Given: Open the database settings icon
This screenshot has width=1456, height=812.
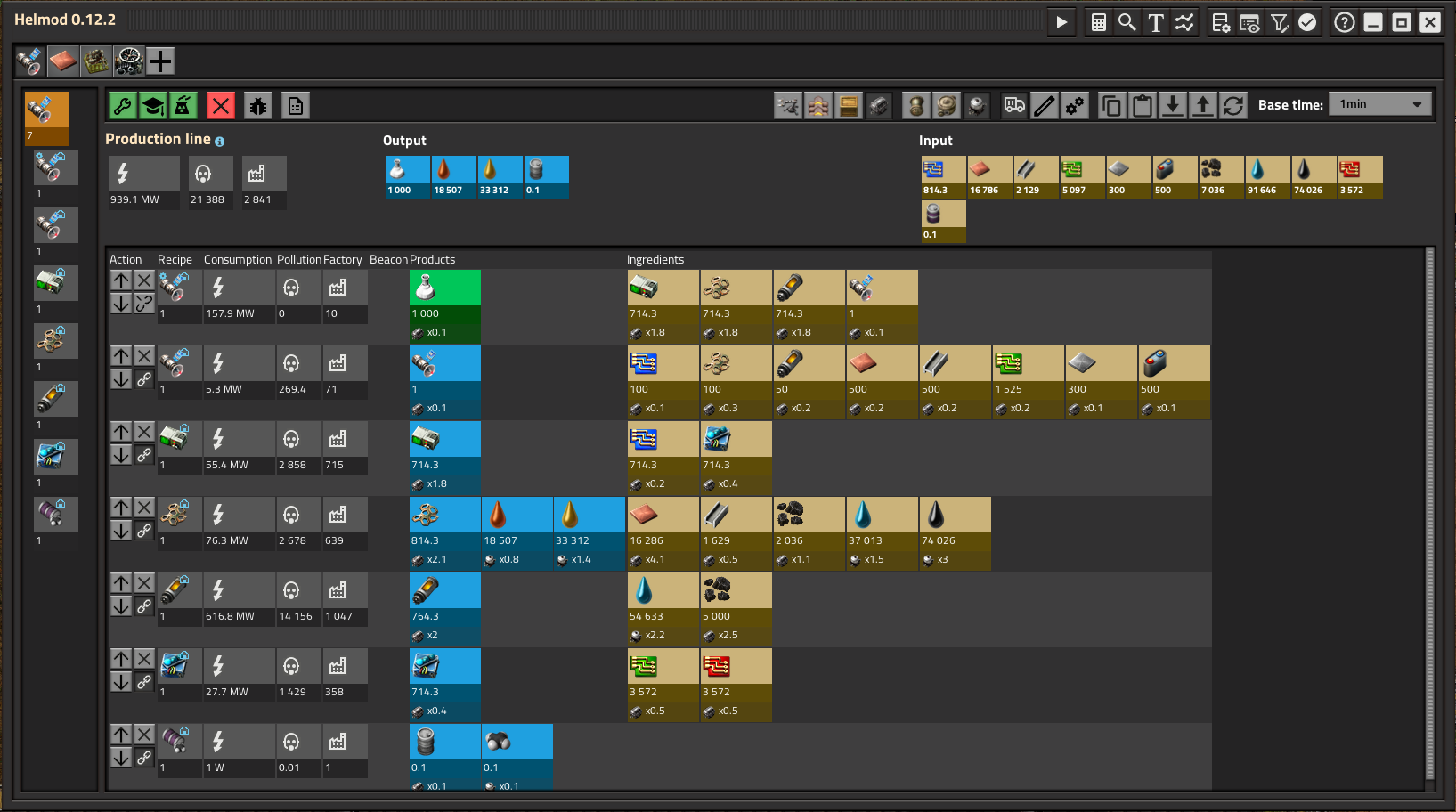Looking at the screenshot, I should click(x=1221, y=22).
